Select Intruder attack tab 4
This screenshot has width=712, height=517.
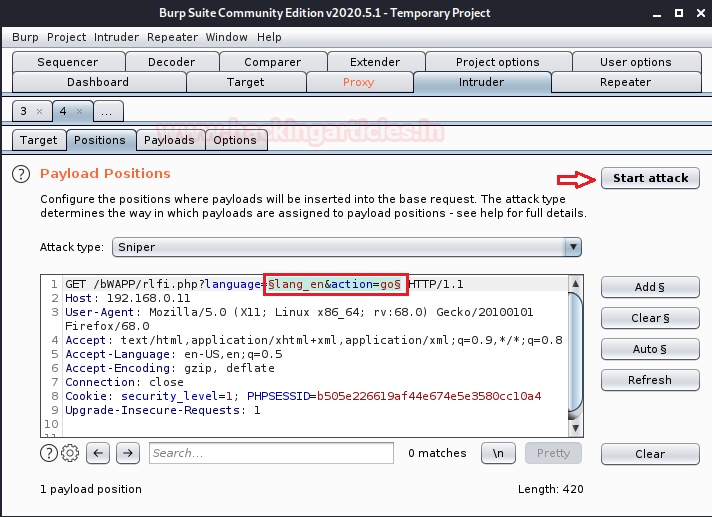63,111
